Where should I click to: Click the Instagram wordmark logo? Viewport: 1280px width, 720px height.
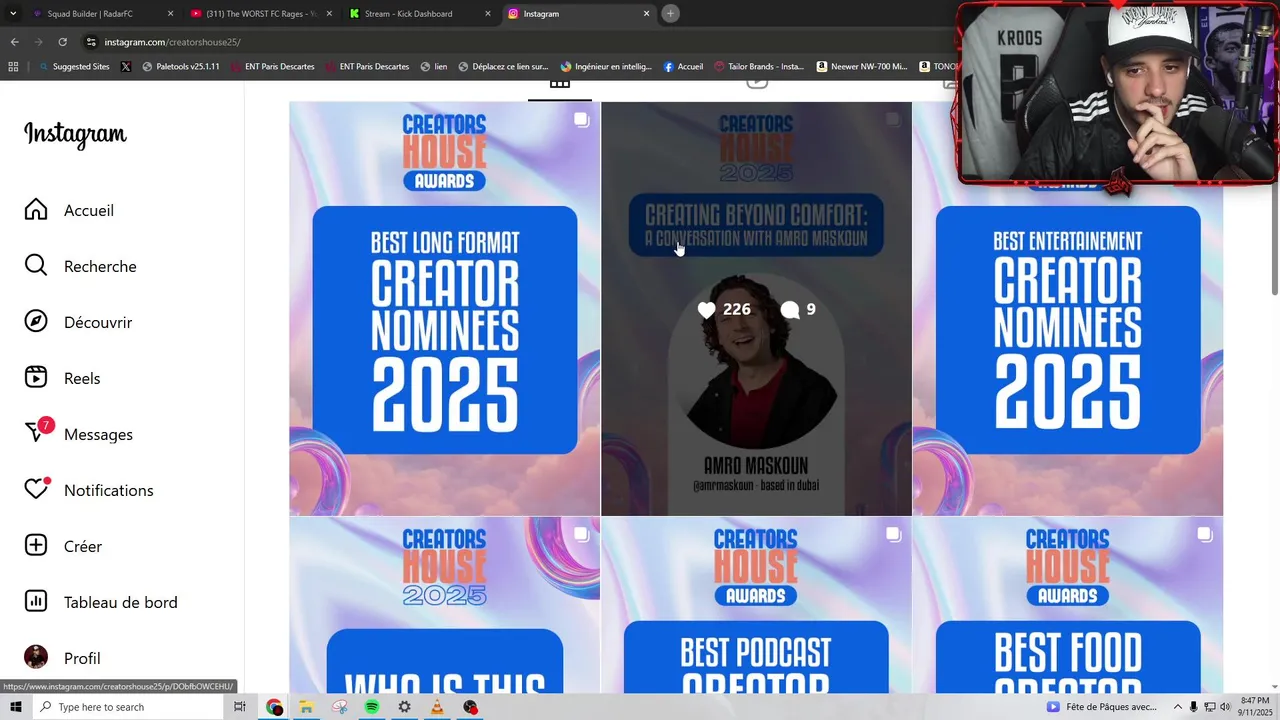point(75,134)
